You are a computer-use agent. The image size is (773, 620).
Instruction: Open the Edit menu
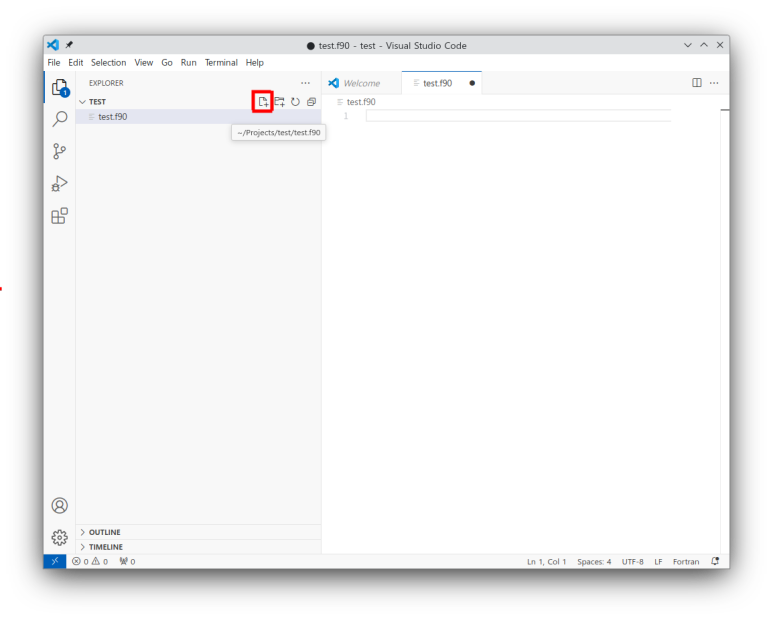click(75, 63)
